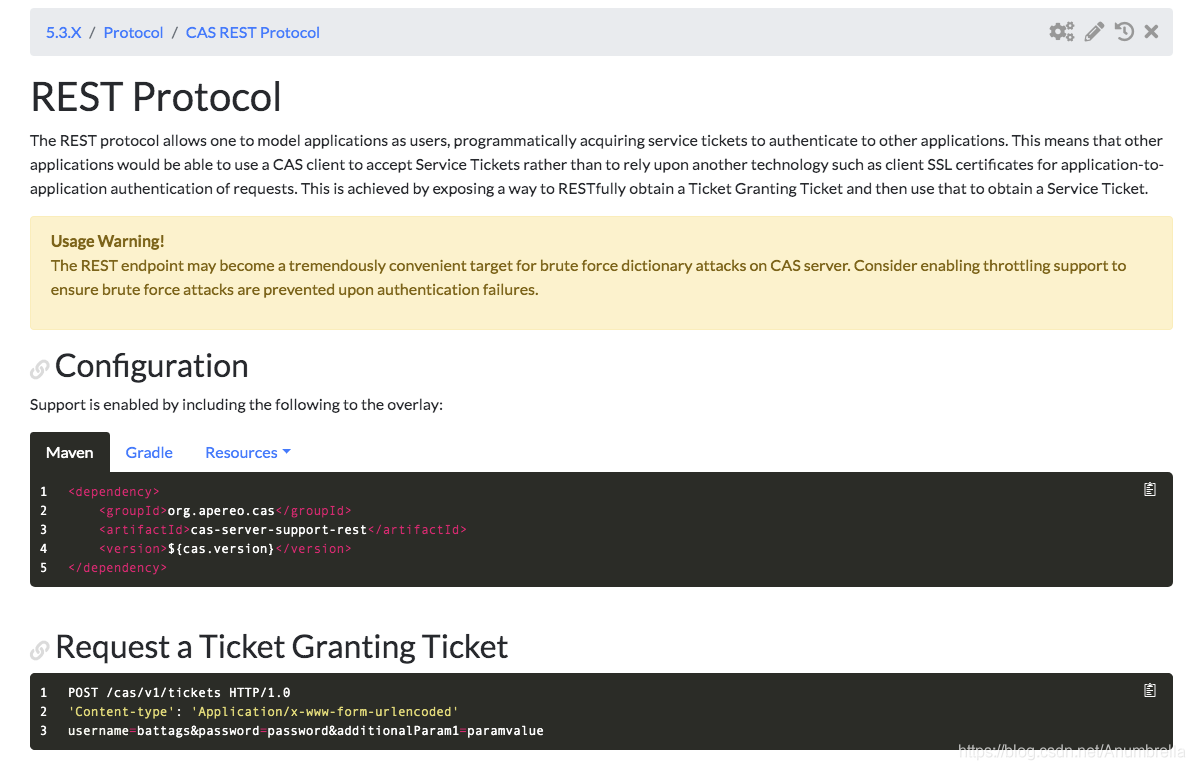
Task: Open the page history clock icon
Action: (1124, 32)
